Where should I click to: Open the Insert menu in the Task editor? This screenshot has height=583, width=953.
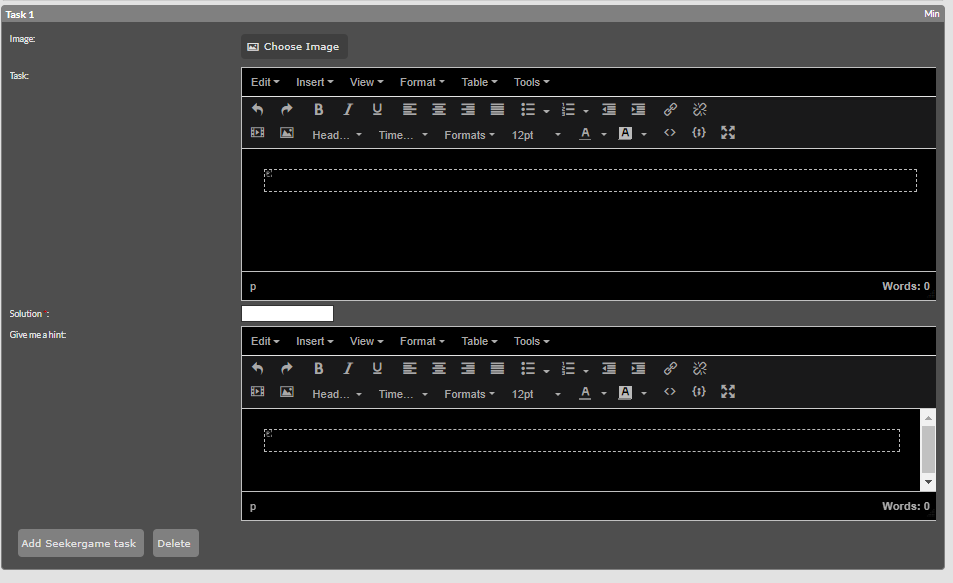pyautogui.click(x=315, y=82)
